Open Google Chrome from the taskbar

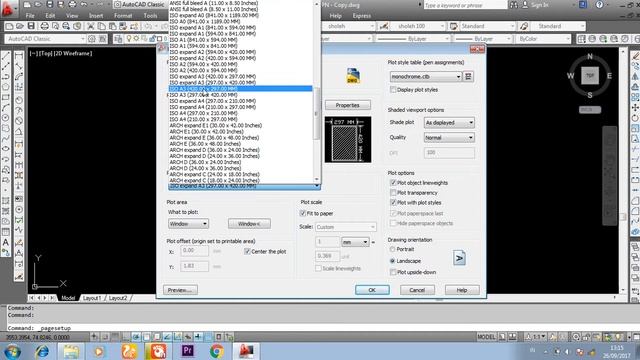[216, 351]
